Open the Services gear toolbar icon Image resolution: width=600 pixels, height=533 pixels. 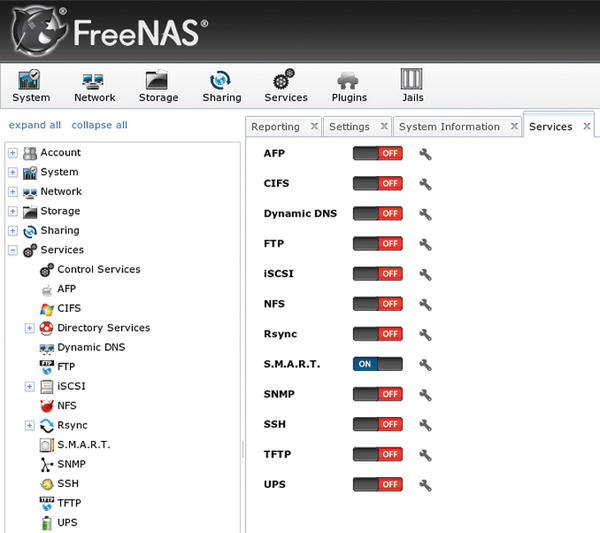pyautogui.click(x=285, y=86)
